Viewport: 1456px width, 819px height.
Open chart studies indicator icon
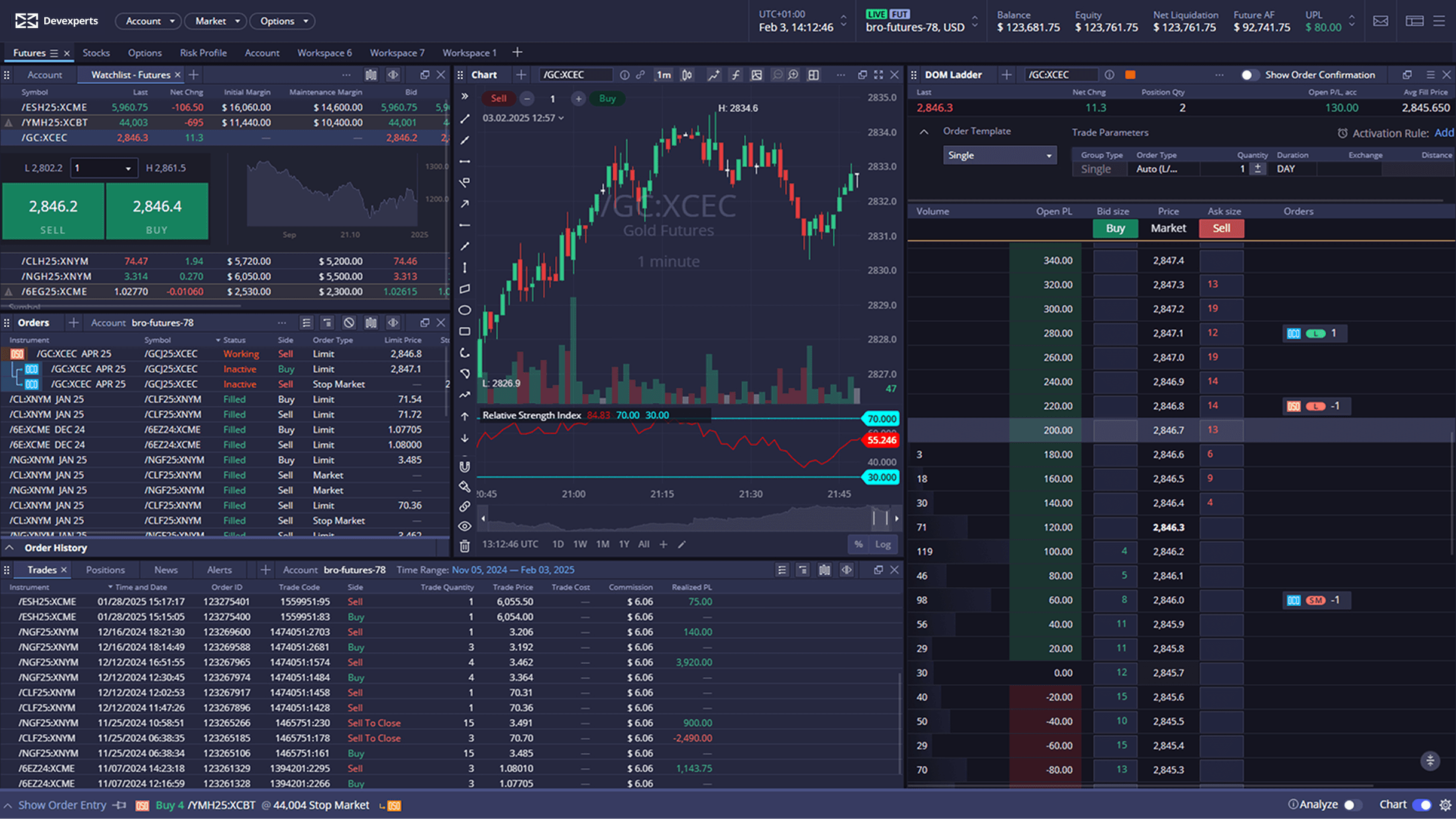click(735, 75)
